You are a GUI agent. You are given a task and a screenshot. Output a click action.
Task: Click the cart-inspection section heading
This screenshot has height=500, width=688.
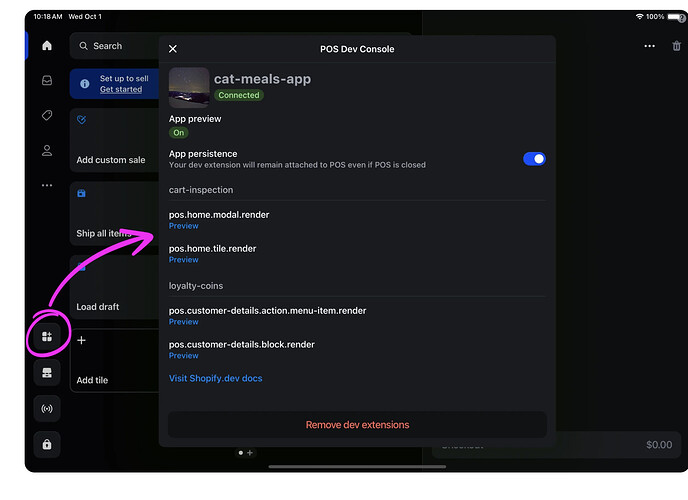(x=201, y=190)
